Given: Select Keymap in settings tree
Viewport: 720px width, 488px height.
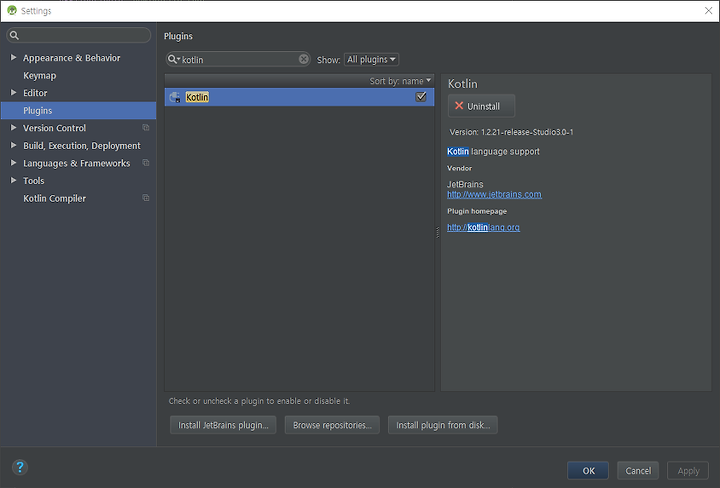Looking at the screenshot, I should pyautogui.click(x=39, y=75).
